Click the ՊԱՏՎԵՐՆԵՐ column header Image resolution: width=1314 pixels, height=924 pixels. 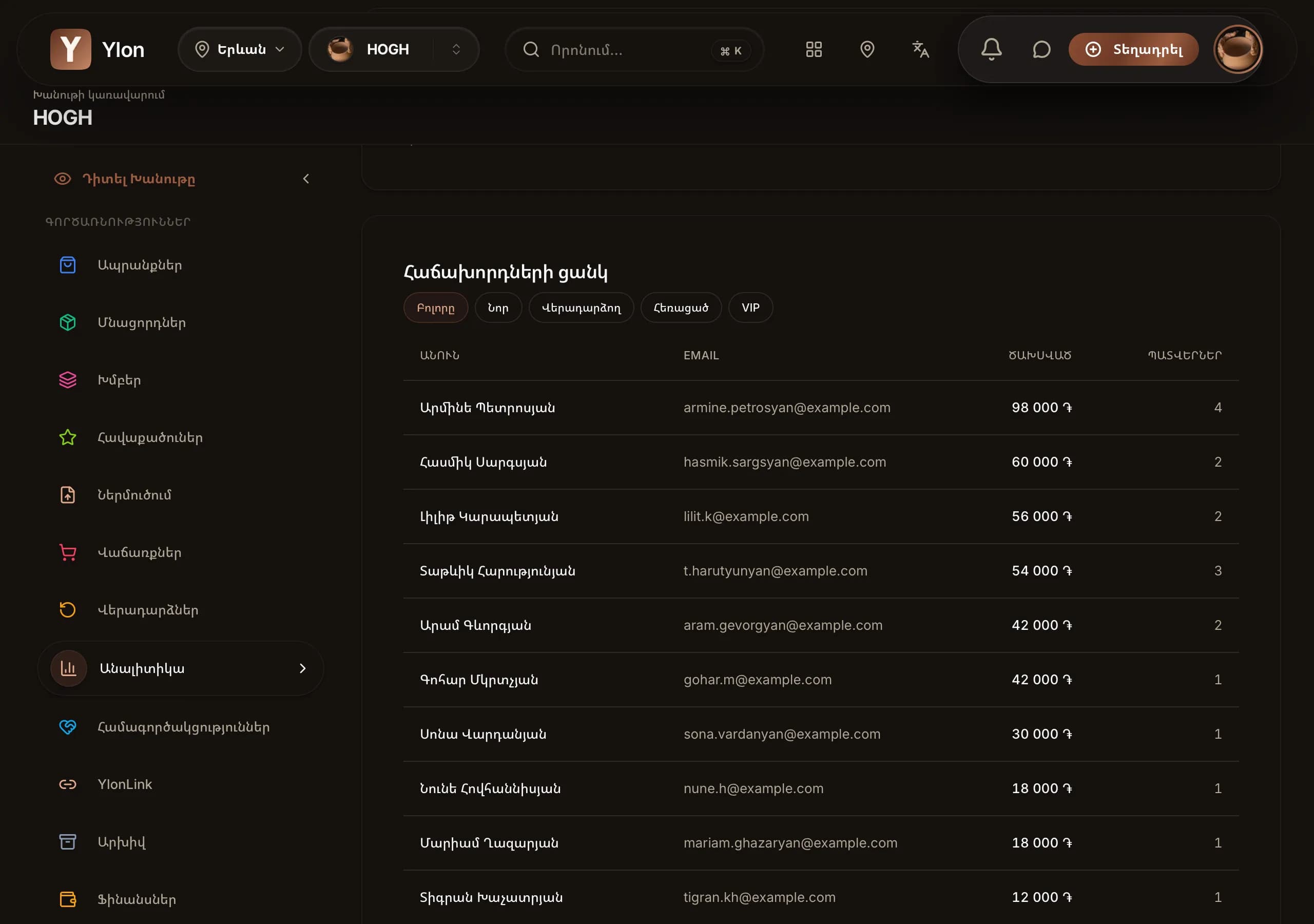point(1185,355)
